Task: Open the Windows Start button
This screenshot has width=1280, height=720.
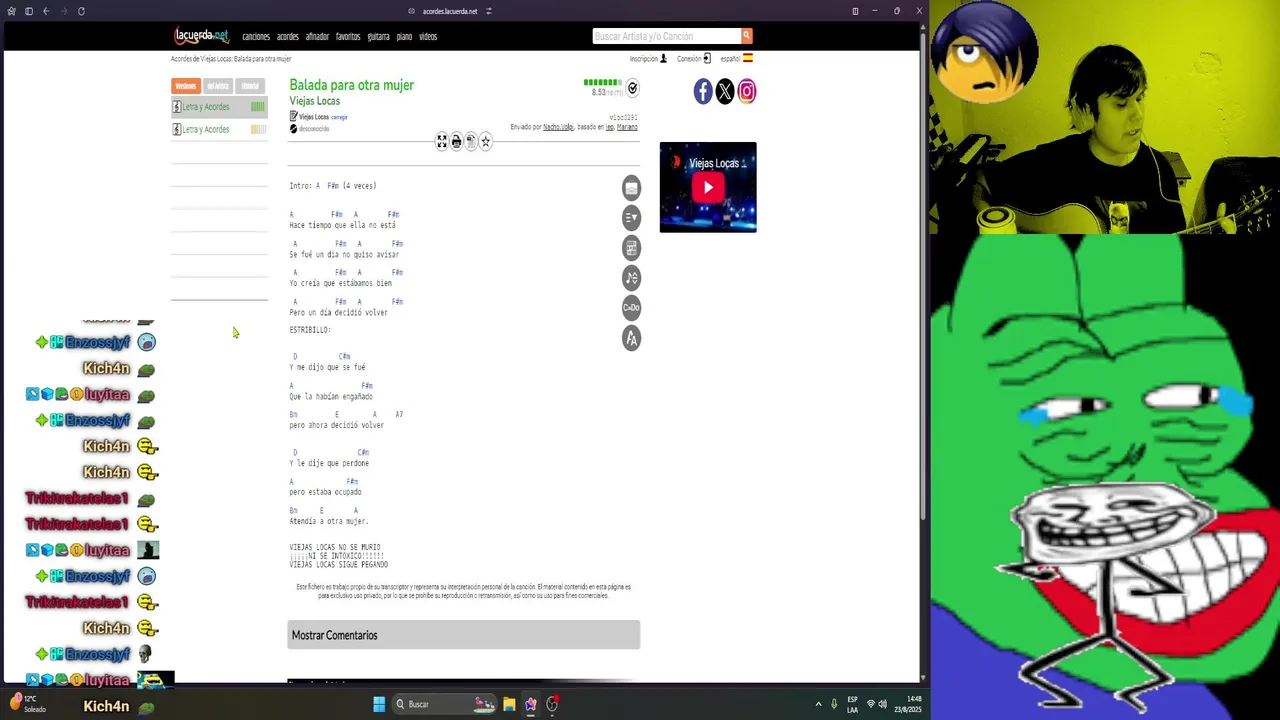Action: [x=379, y=704]
